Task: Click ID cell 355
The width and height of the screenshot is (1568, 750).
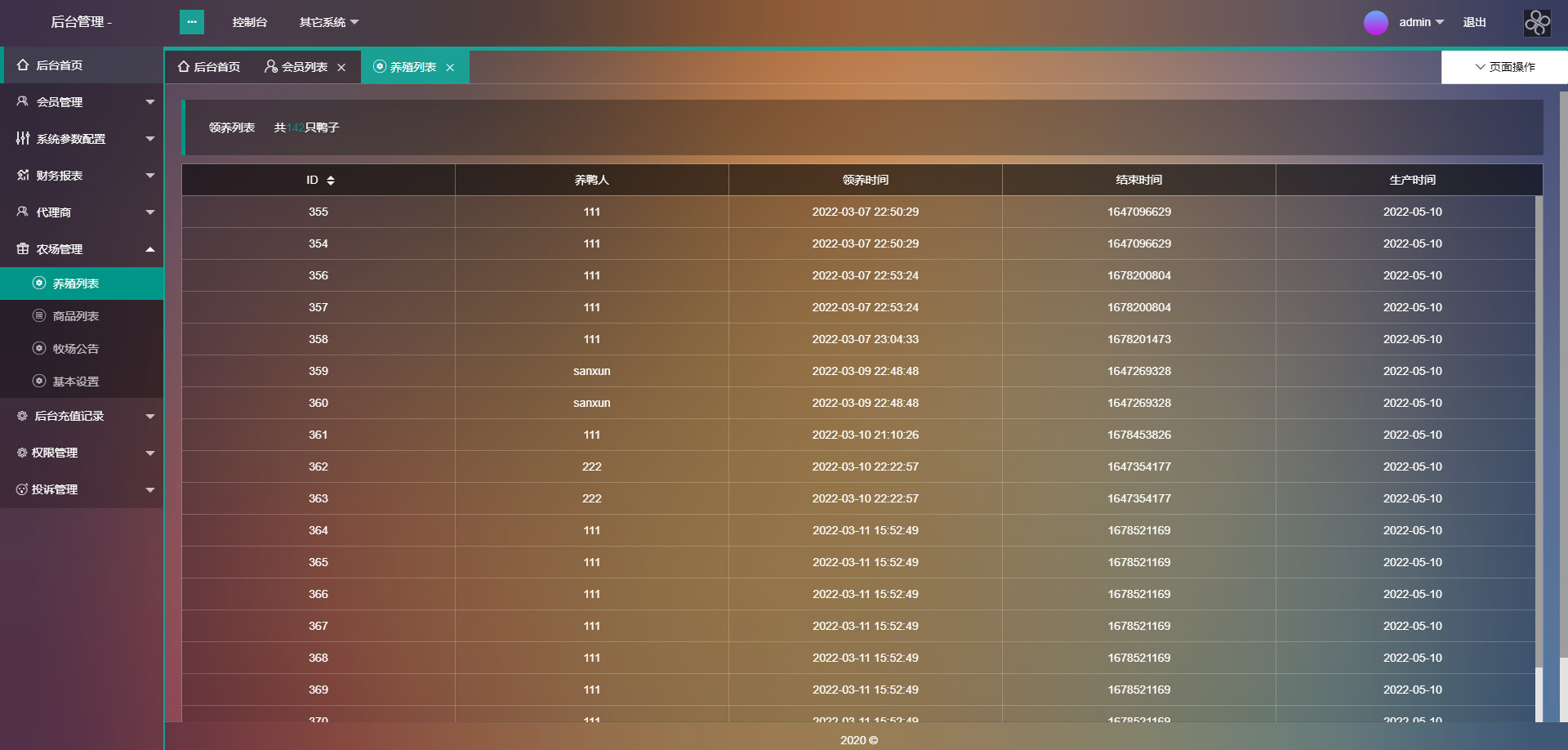Action: click(x=318, y=212)
